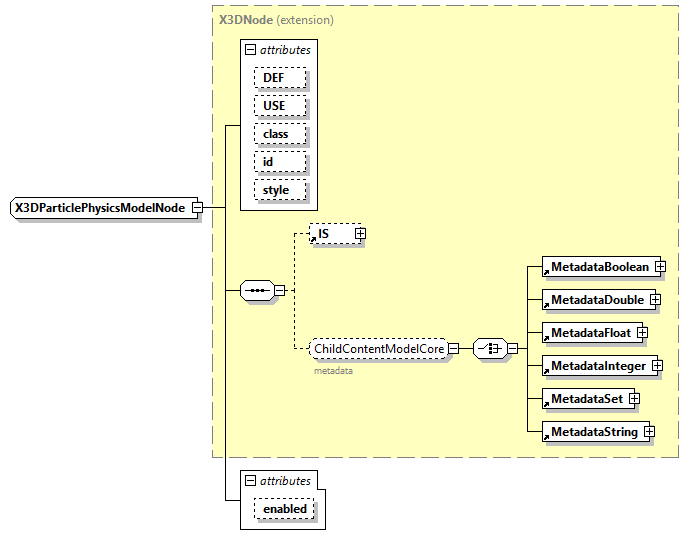The width and height of the screenshot is (689, 549).
Task: Click the reference arrow on MetadataDouble
Action: click(546, 305)
